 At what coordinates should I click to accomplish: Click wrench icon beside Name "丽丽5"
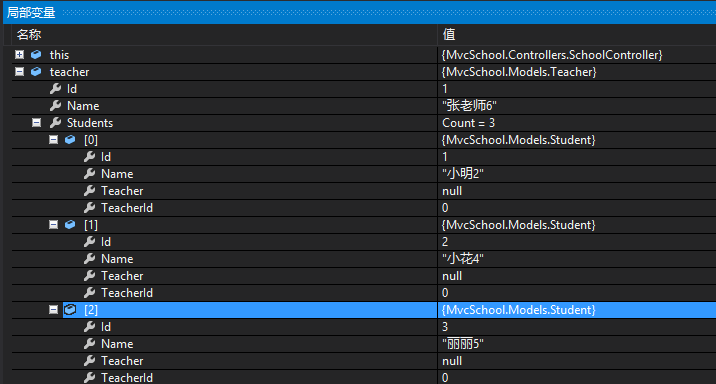90,343
